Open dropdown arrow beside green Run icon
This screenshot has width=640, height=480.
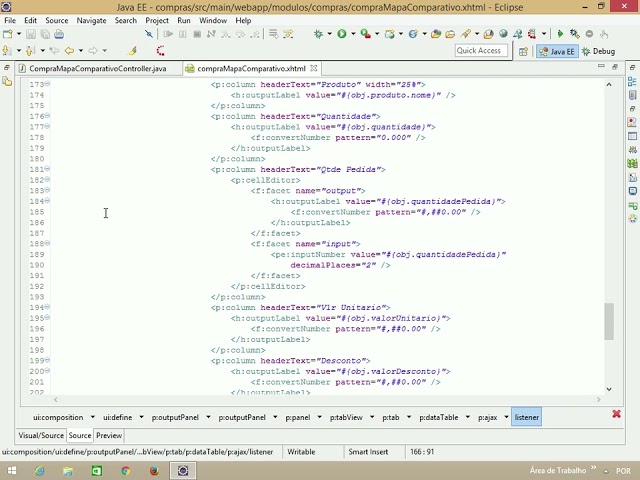[x=353, y=34]
